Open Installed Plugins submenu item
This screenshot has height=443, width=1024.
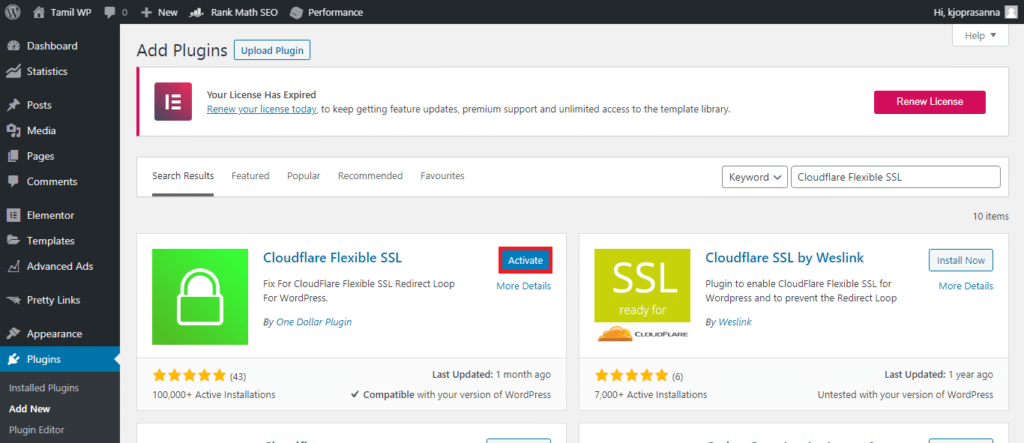(x=44, y=387)
